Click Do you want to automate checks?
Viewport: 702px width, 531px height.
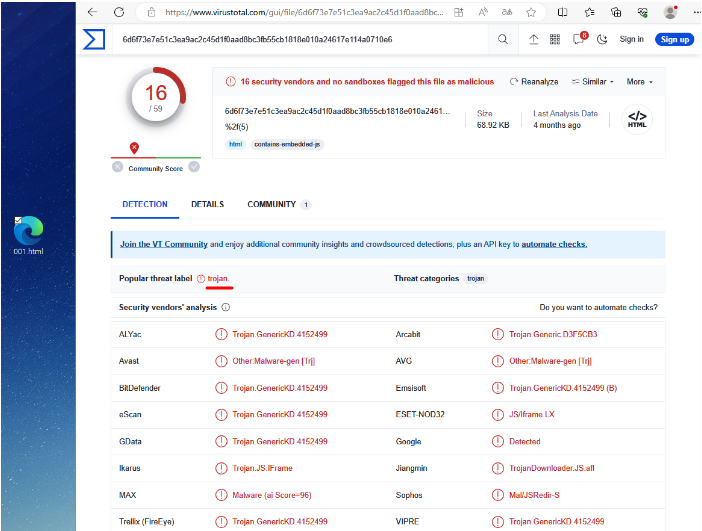pyautogui.click(x=598, y=308)
